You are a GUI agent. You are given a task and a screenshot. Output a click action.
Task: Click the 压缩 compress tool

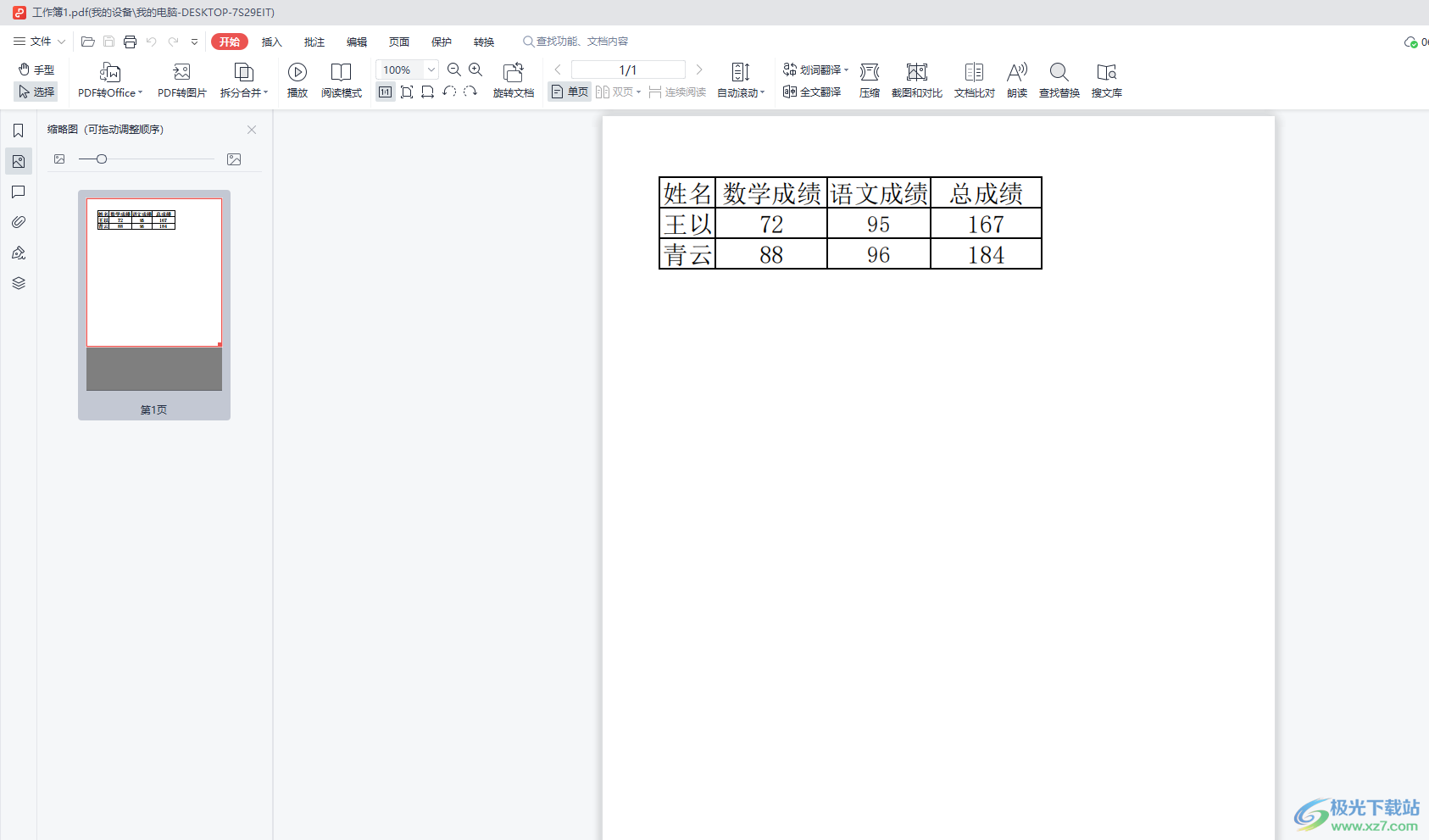pyautogui.click(x=870, y=81)
